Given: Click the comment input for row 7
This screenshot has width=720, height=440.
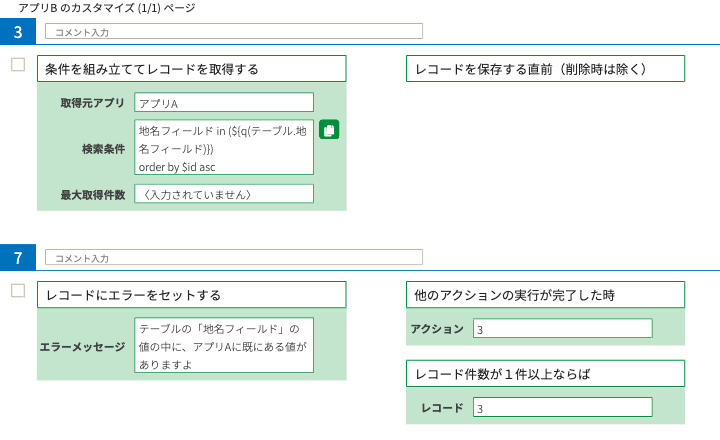Looking at the screenshot, I should (x=234, y=257).
